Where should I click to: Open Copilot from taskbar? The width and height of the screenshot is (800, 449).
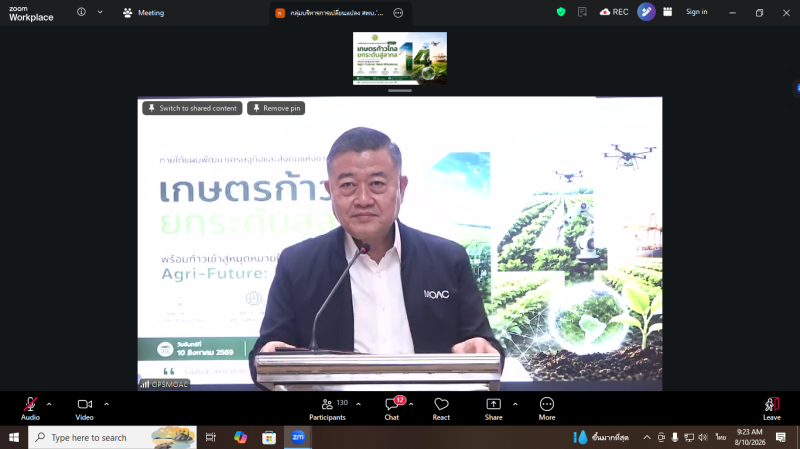pos(240,437)
